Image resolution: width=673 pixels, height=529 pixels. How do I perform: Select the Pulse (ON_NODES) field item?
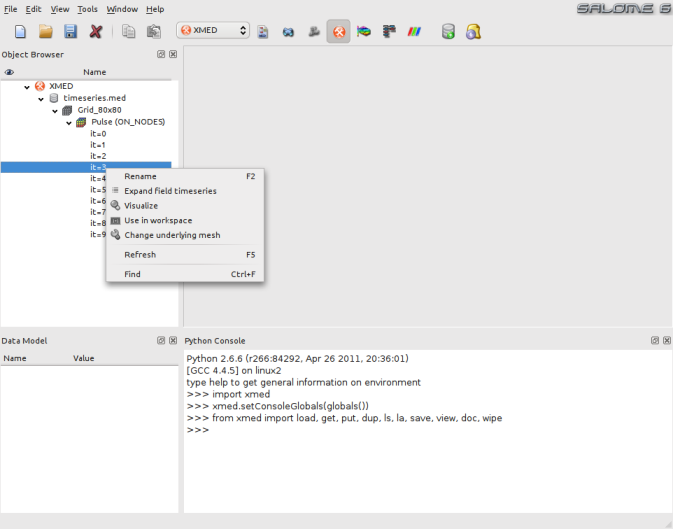(128, 122)
